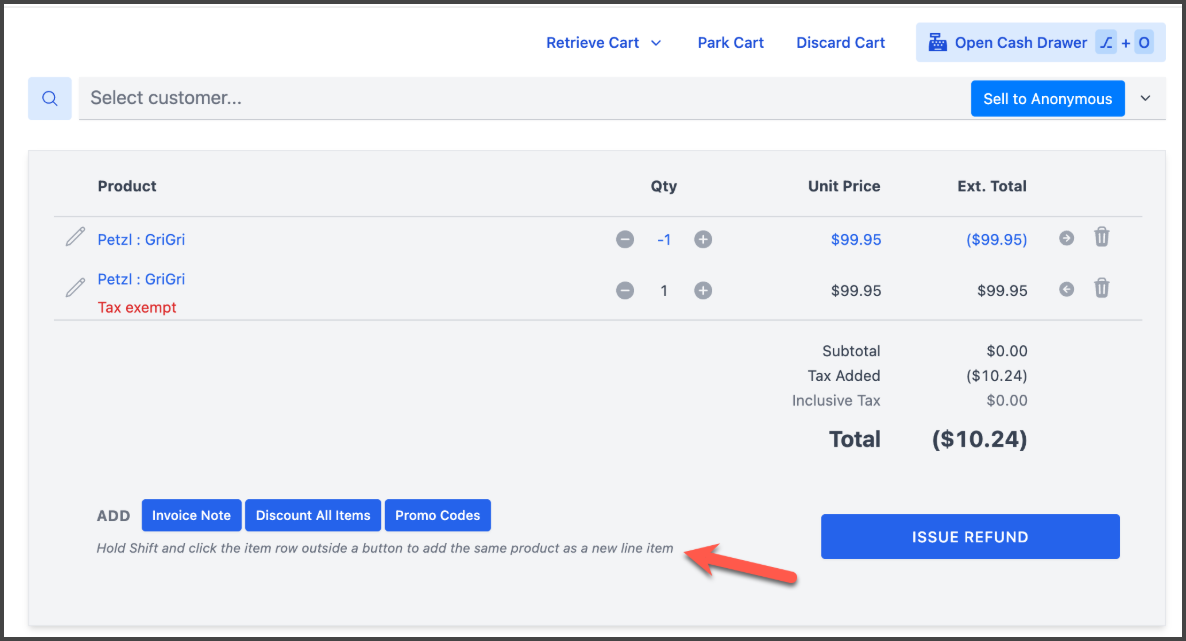Image resolution: width=1186 pixels, height=641 pixels.
Task: Click Sell to Anonymous button
Action: (x=1047, y=99)
